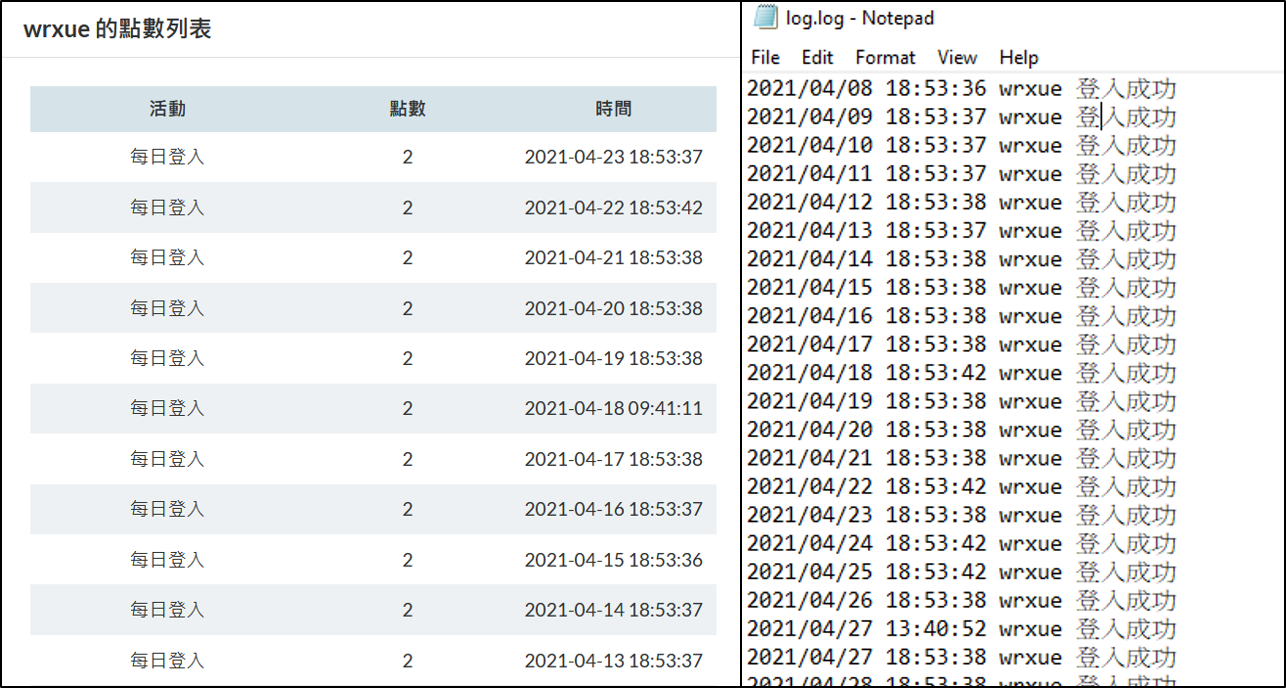This screenshot has height=688, width=1286.
Task: Open the Help menu in Notepad
Action: click(1019, 57)
